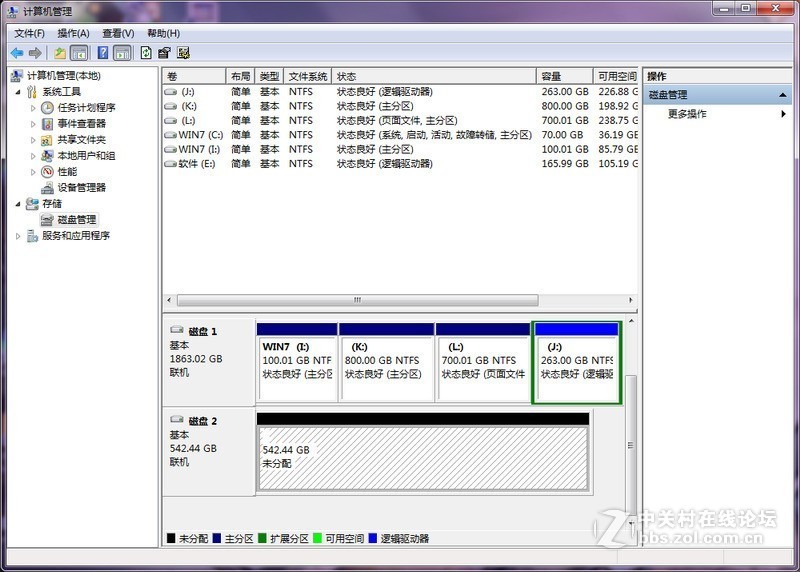
Task: Expand the 本地用户和组 node
Action: (33, 156)
